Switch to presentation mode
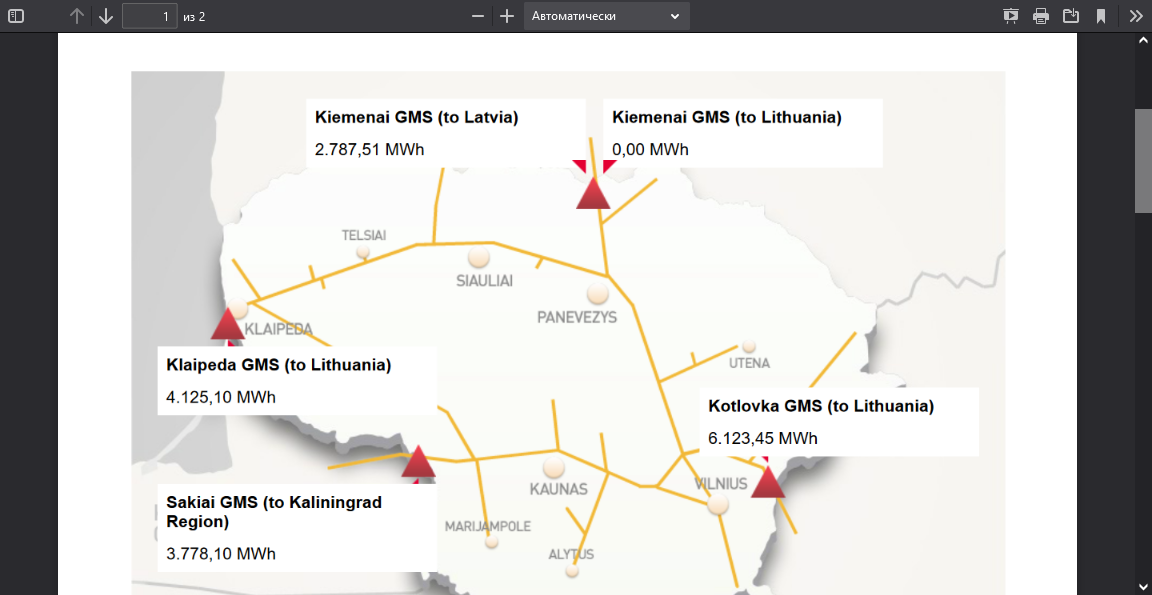 click(x=1011, y=16)
